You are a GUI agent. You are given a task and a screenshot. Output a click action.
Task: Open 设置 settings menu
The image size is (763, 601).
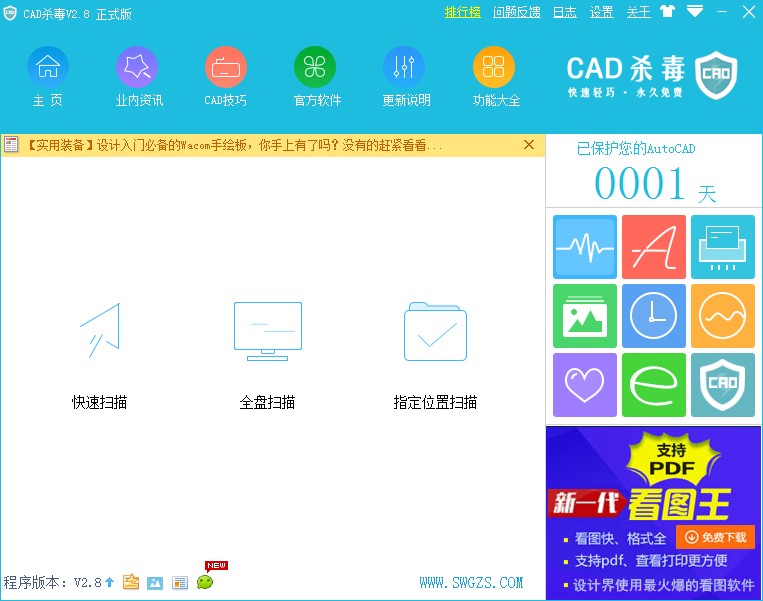[x=601, y=12]
